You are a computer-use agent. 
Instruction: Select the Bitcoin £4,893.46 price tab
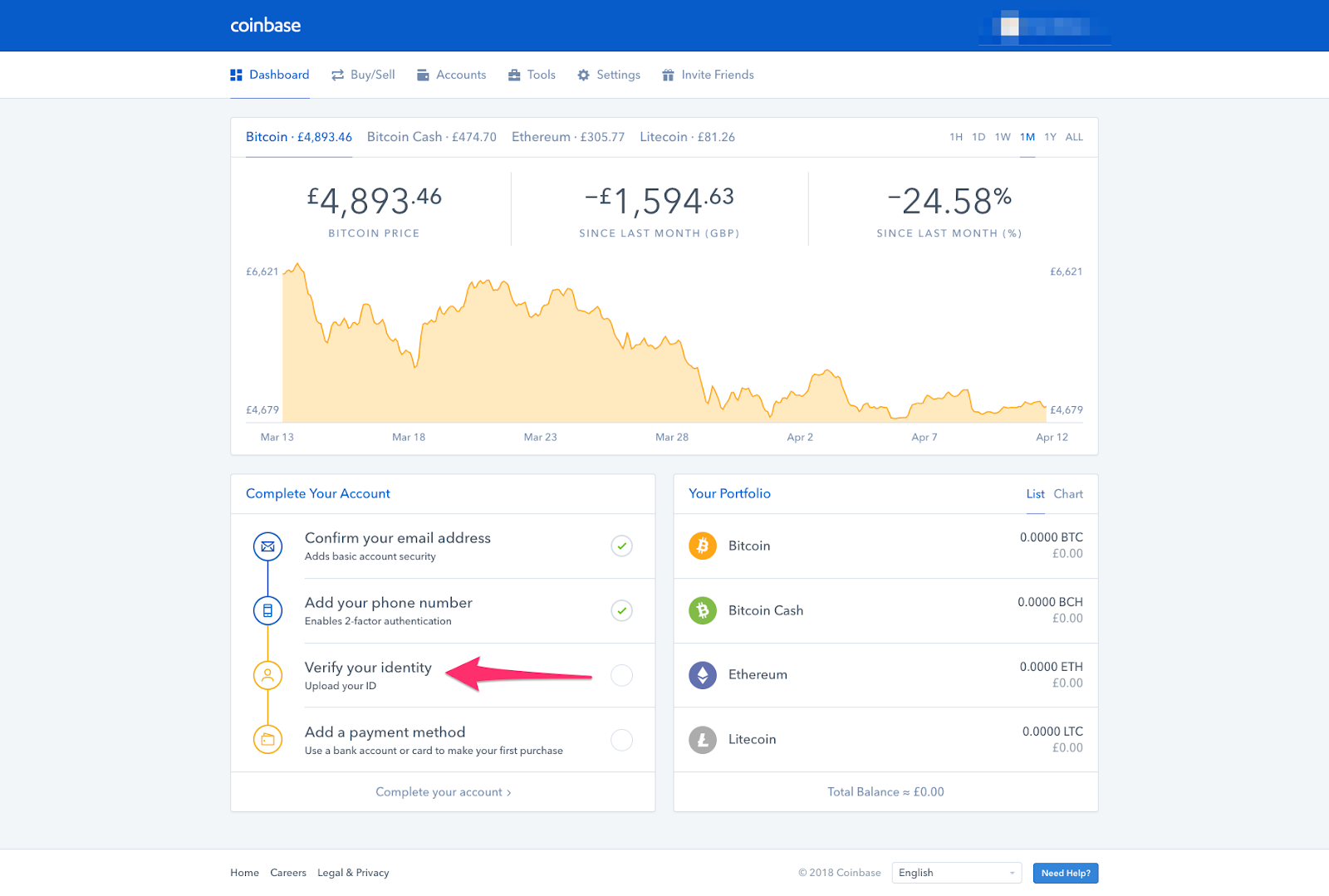pos(299,137)
